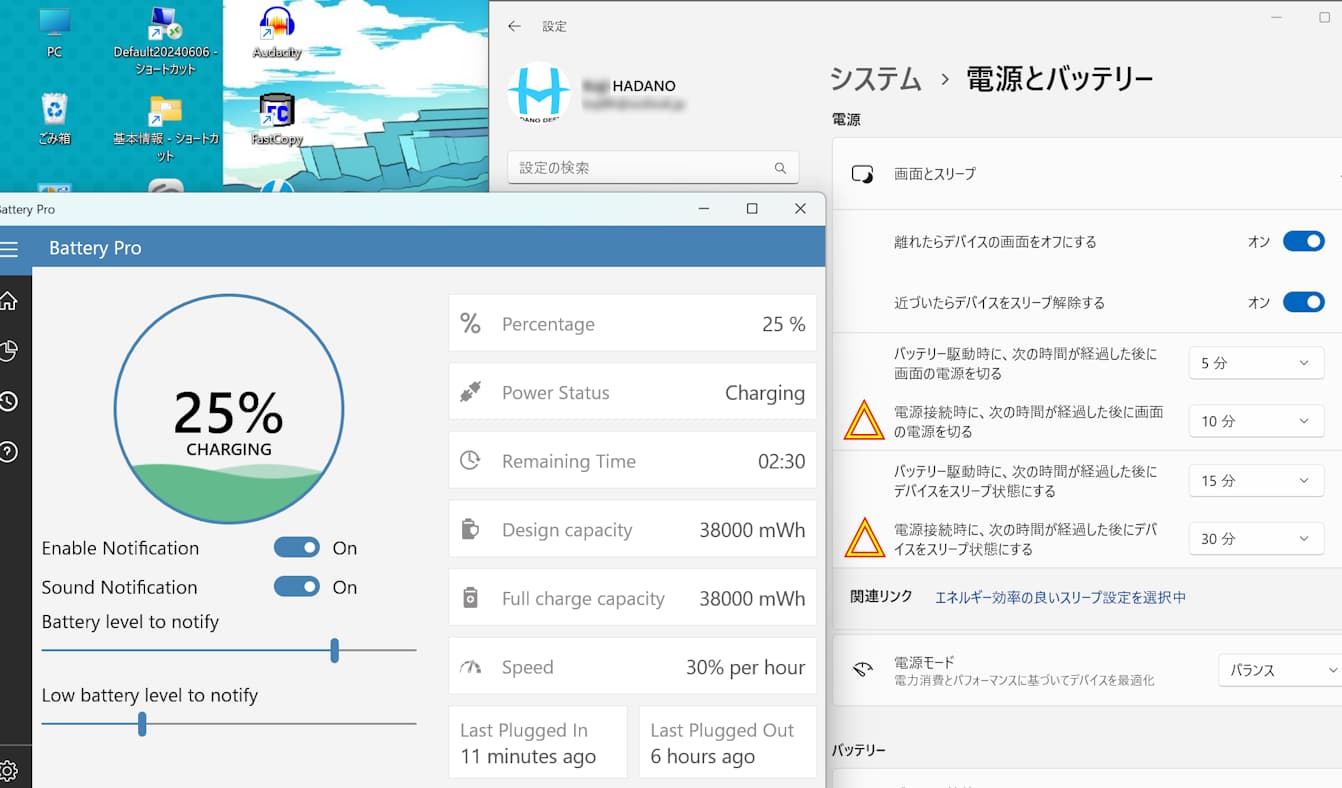Click the back arrow in Windows Settings

pyautogui.click(x=514, y=26)
